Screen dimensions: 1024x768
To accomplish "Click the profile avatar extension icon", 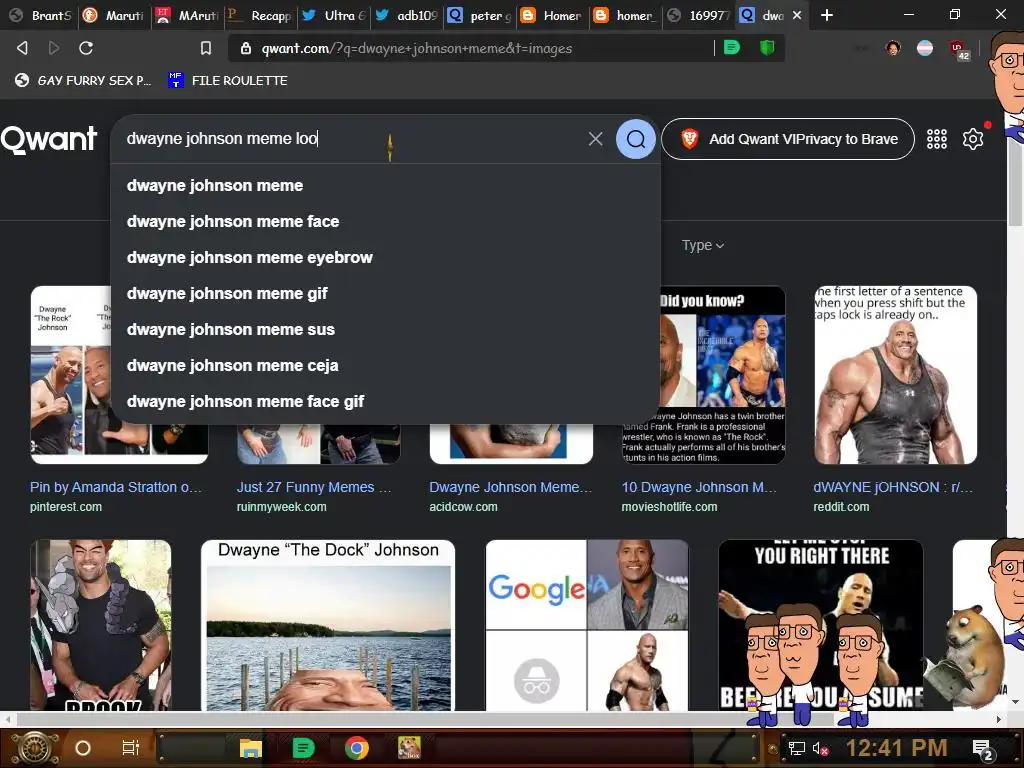I will [x=893, y=48].
